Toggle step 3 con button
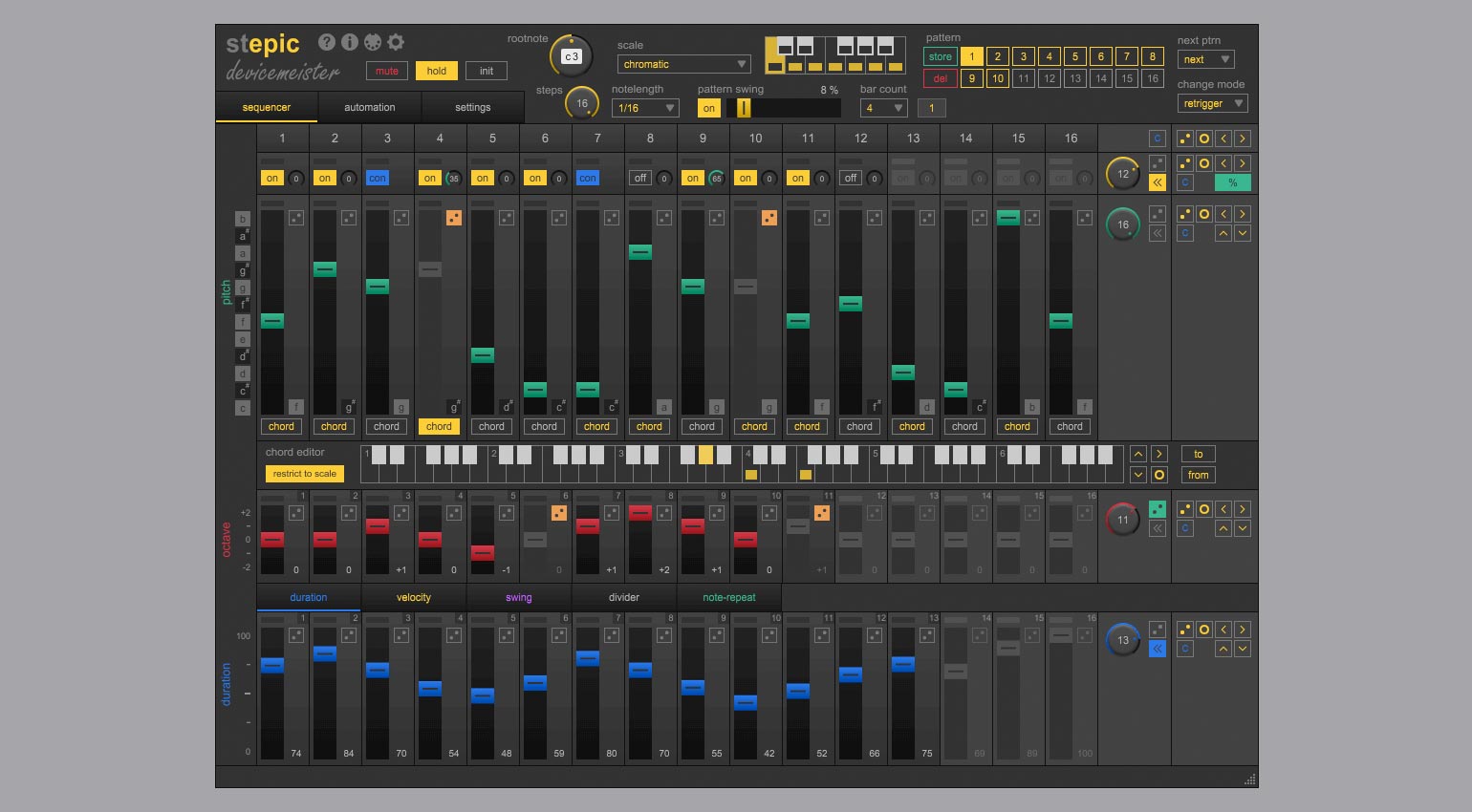Image resolution: width=1472 pixels, height=812 pixels. click(378, 178)
